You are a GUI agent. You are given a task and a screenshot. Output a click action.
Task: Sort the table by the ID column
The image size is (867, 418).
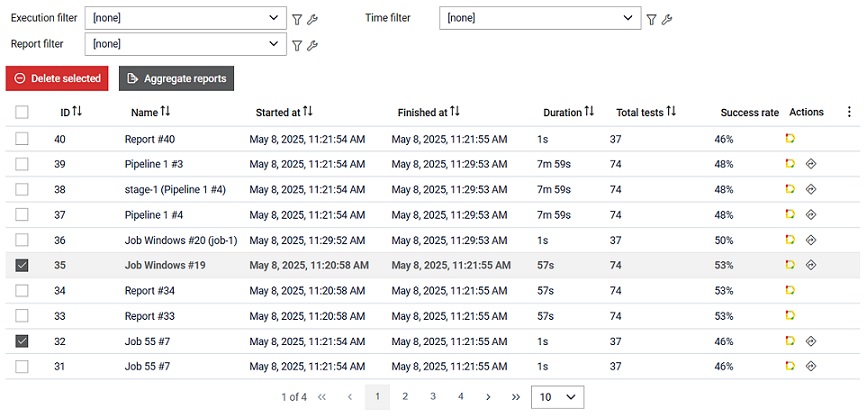point(77,112)
